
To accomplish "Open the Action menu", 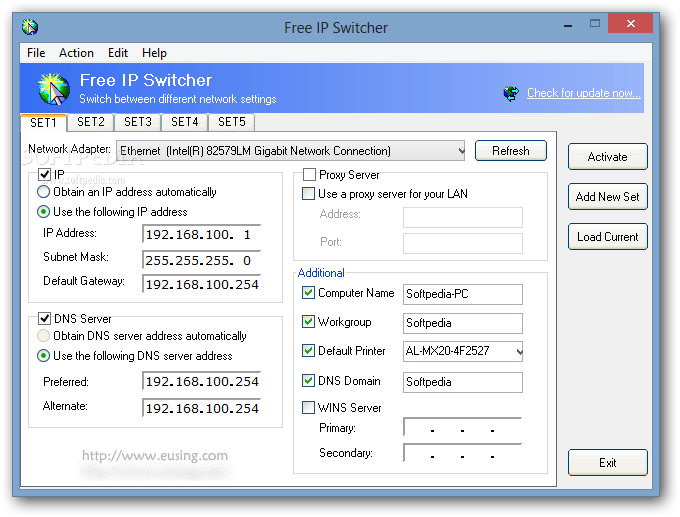I will tap(76, 53).
